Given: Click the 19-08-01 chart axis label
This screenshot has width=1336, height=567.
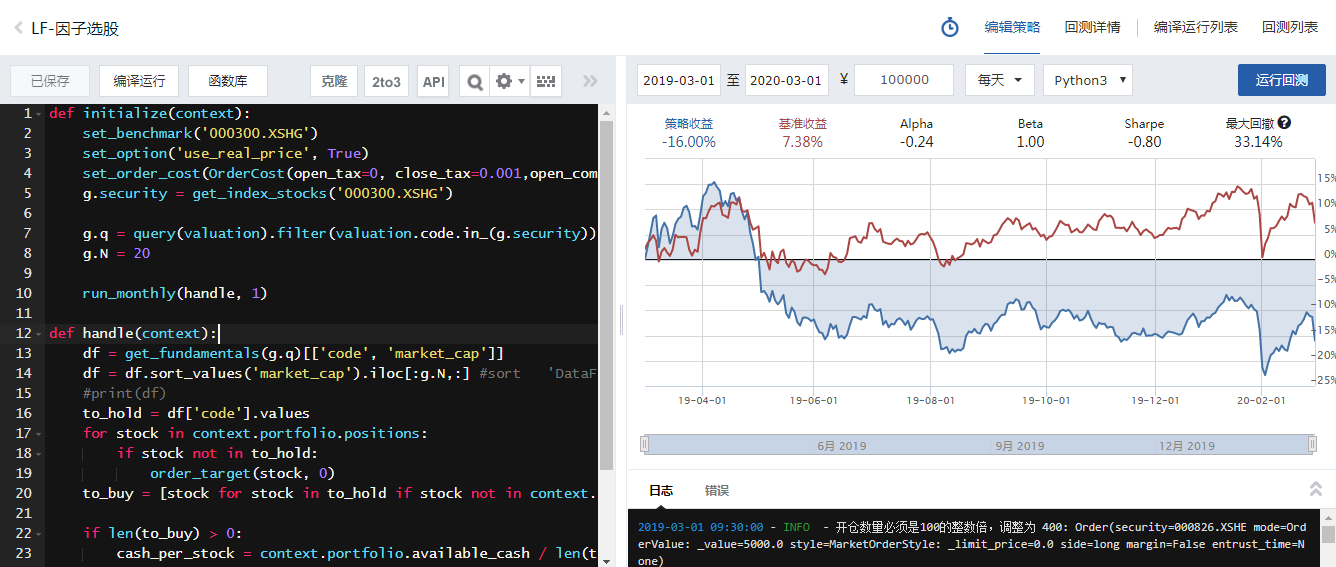Looking at the screenshot, I should [930, 400].
